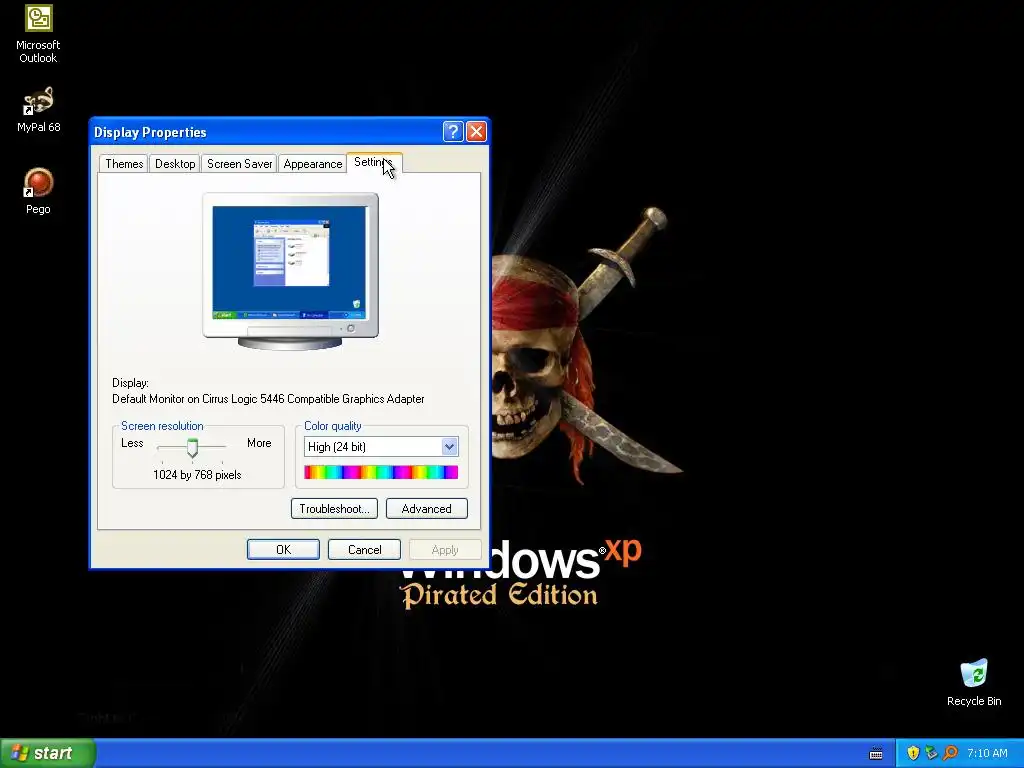
Task: Confirm with the OK button
Action: pos(283,549)
